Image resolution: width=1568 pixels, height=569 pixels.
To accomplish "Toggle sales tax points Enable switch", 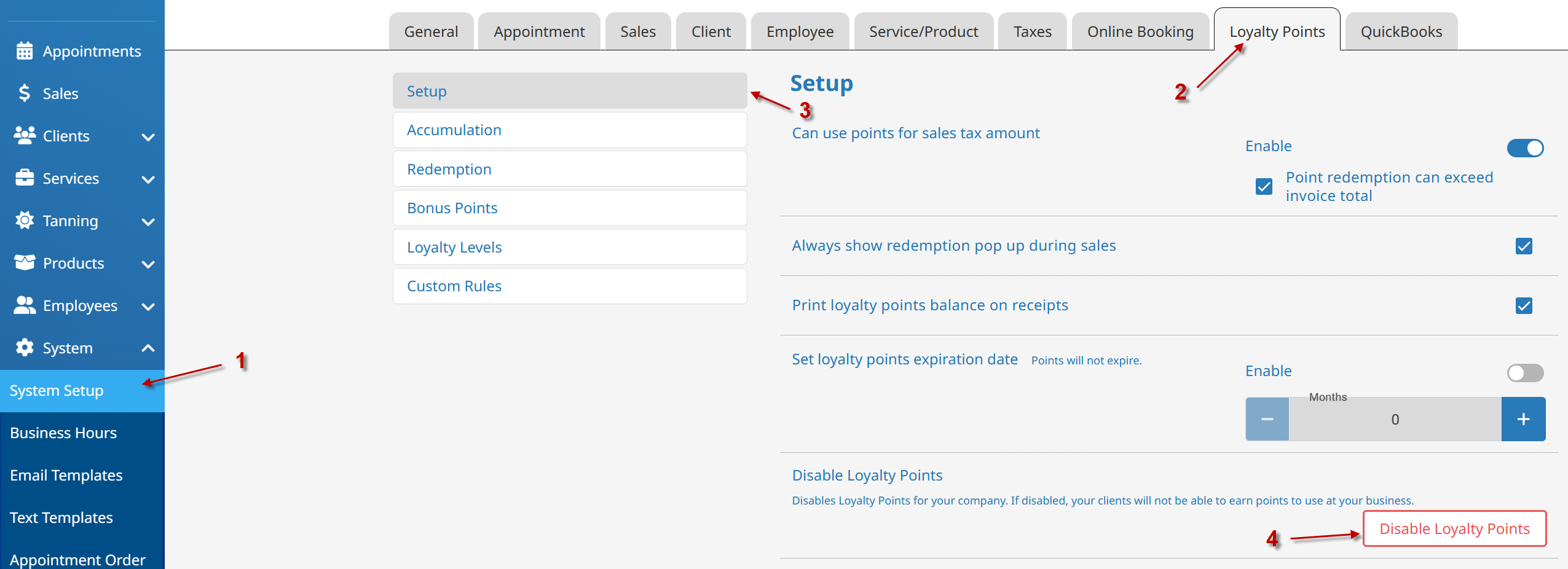I will [x=1524, y=148].
